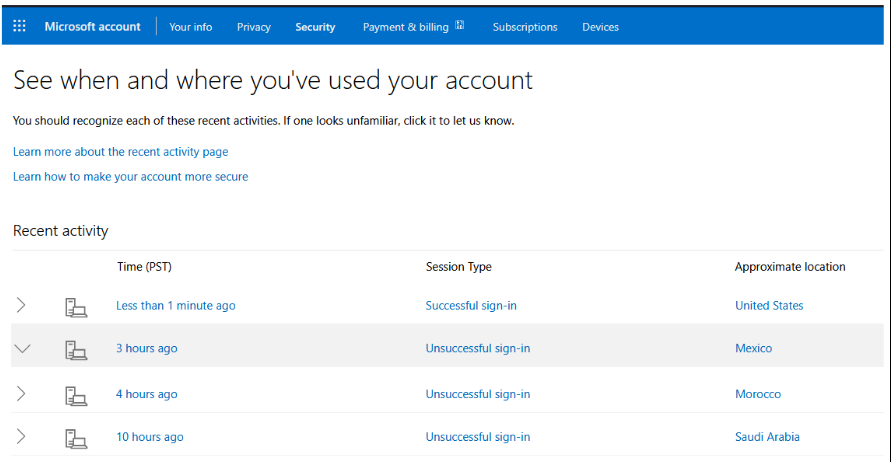Open Payment & billing menu

406,27
